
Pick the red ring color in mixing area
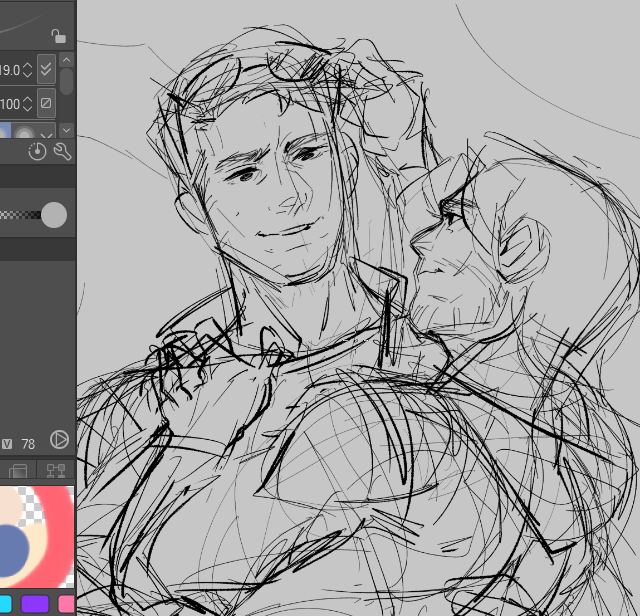coord(61,535)
